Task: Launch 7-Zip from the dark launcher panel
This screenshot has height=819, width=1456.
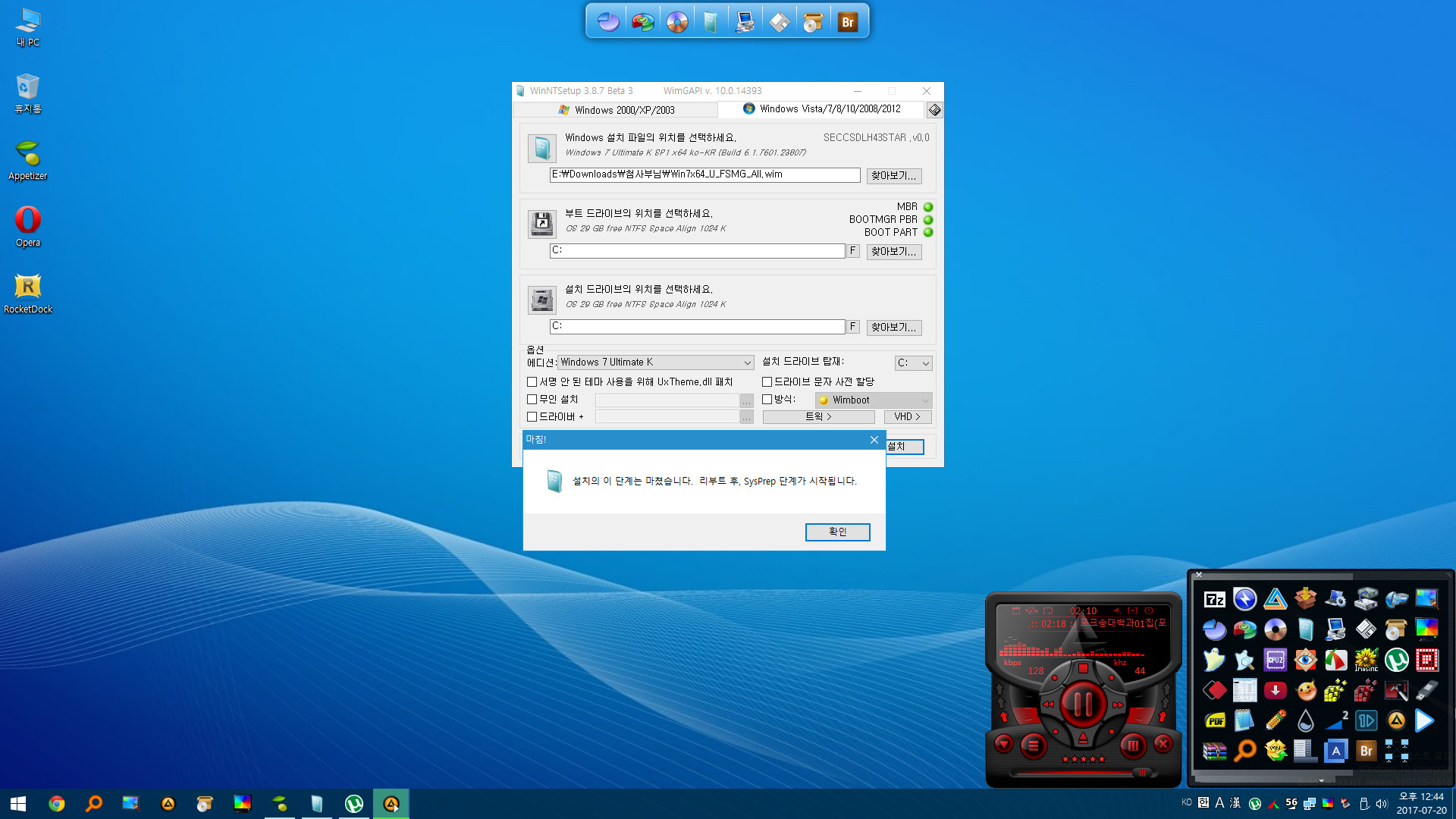Action: [1214, 599]
